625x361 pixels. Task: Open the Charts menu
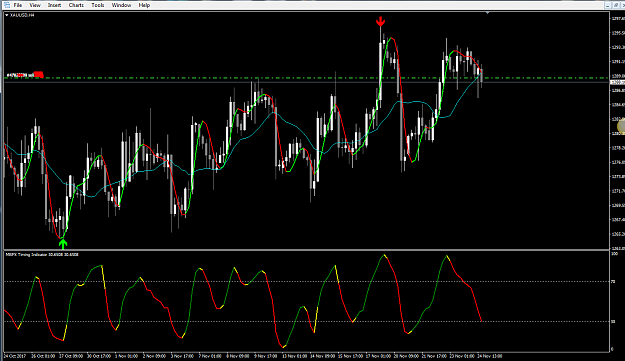(76, 5)
